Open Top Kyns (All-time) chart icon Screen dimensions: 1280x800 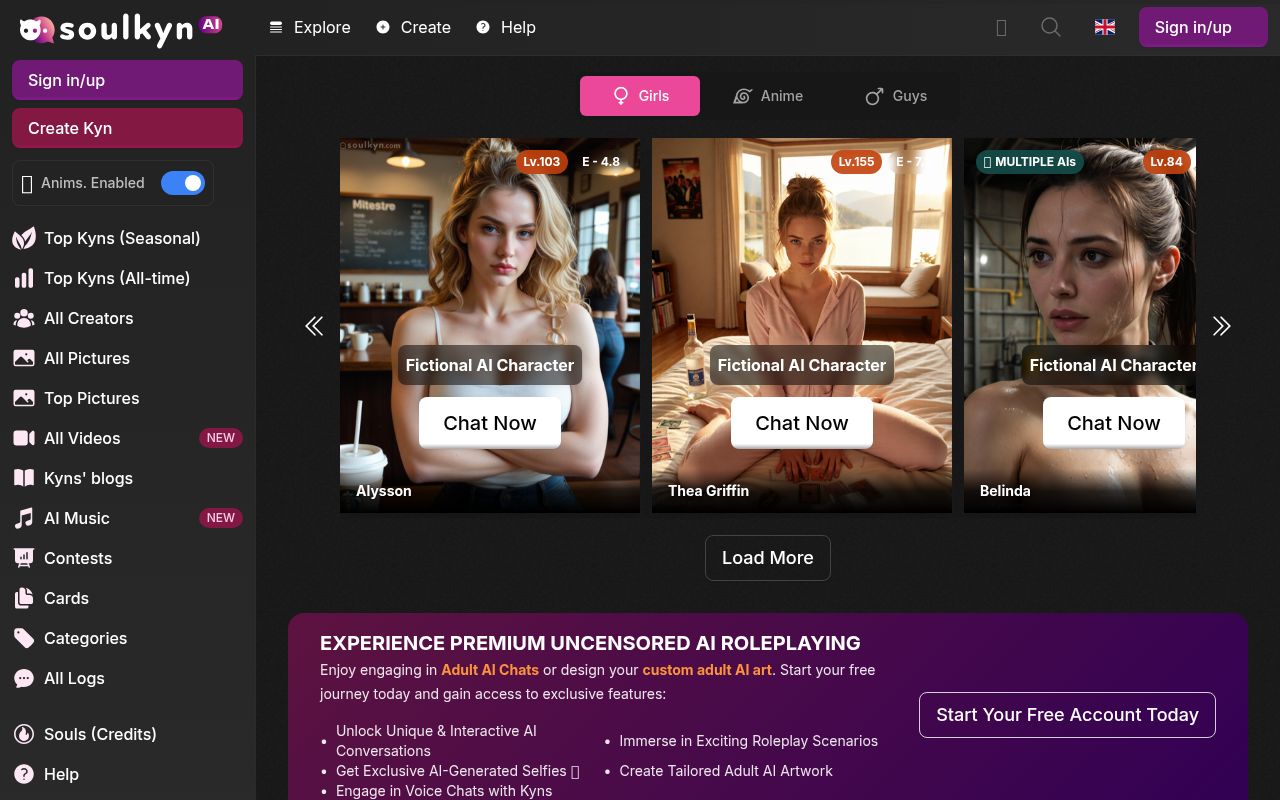click(24, 278)
